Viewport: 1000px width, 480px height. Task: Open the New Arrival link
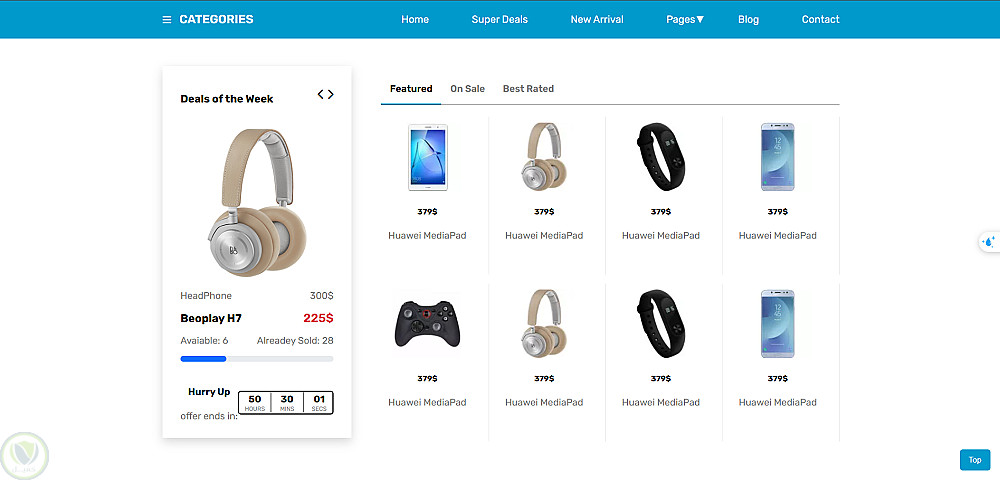tap(597, 20)
